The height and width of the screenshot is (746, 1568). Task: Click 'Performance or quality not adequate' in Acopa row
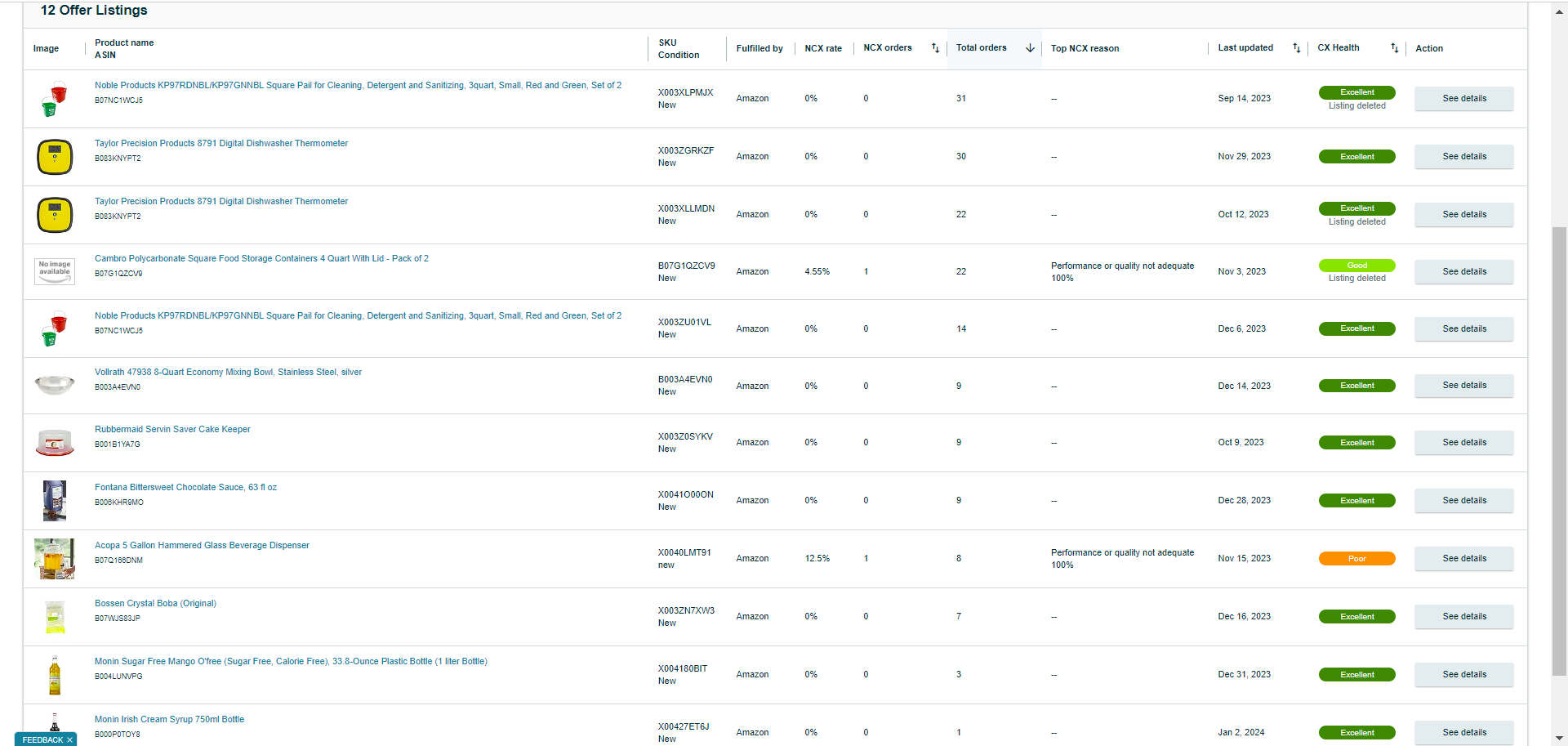tap(1122, 553)
